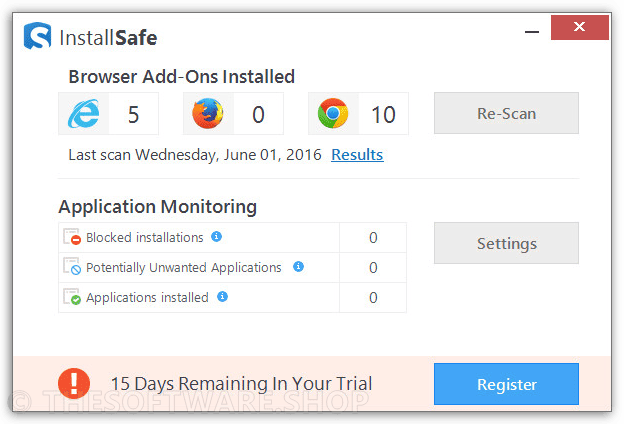Select the Firefox browser icon
Screen dimensions: 624x424
click(x=208, y=113)
